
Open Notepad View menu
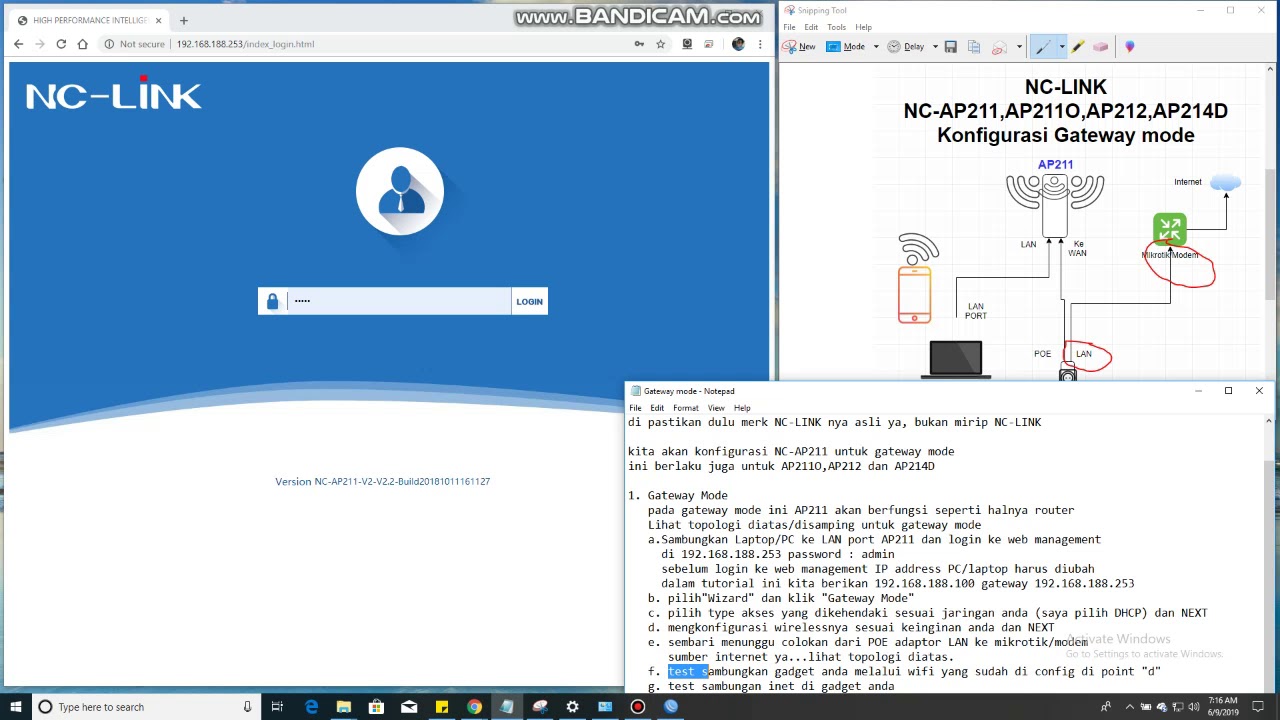[716, 408]
